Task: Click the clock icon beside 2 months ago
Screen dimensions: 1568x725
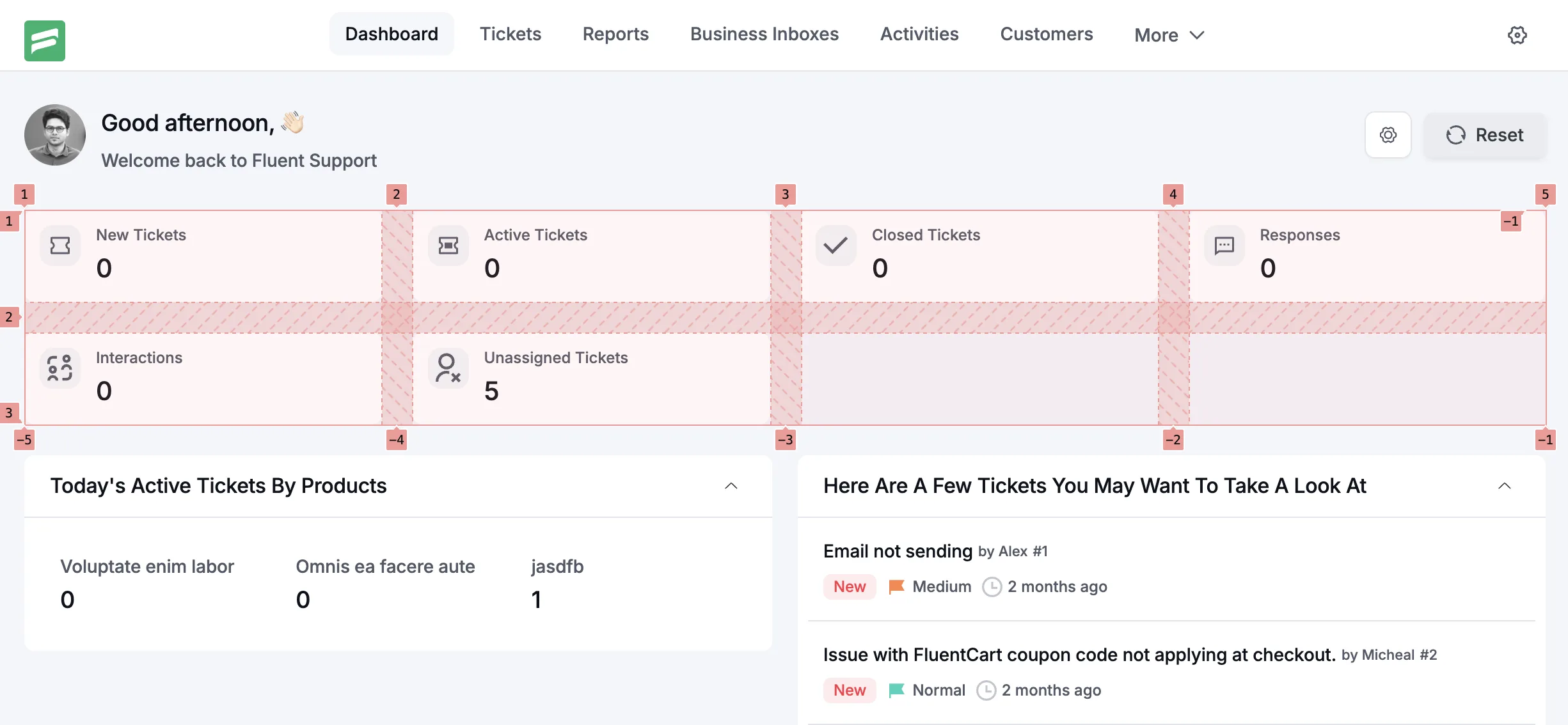Action: tap(990, 587)
